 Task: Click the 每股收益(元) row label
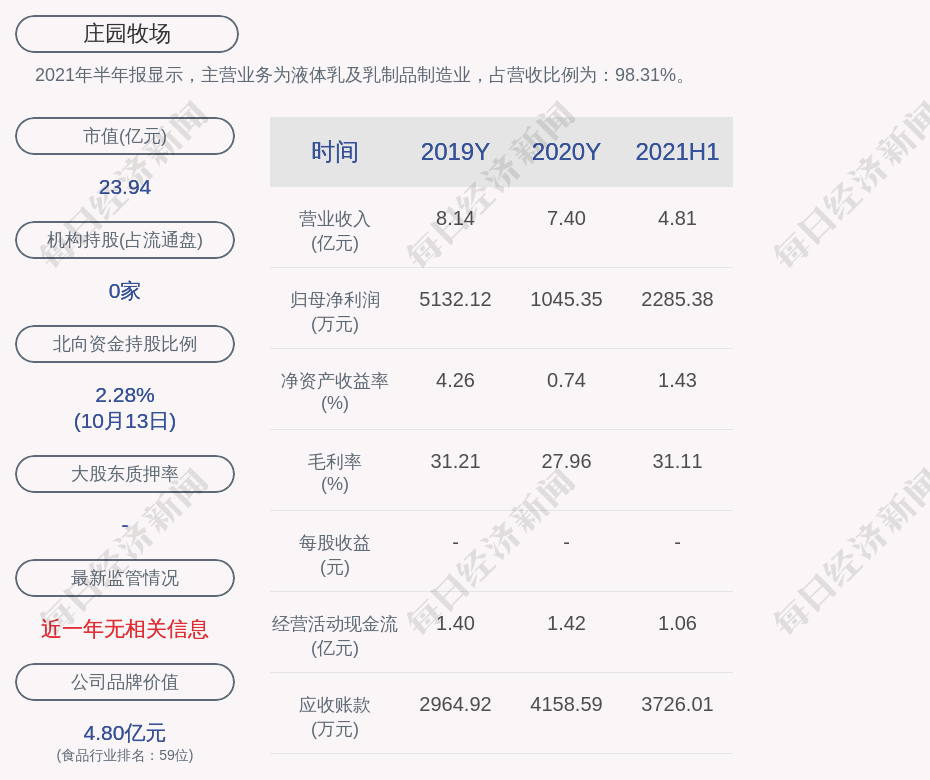coord(335,555)
